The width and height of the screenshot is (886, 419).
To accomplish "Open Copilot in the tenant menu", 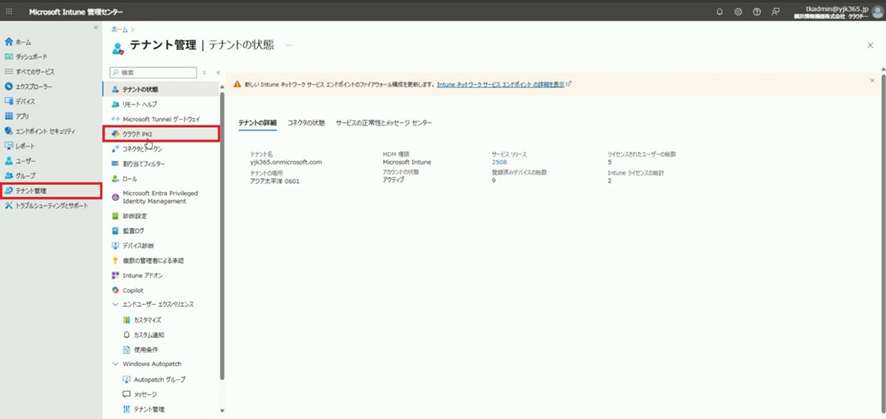I will (132, 289).
